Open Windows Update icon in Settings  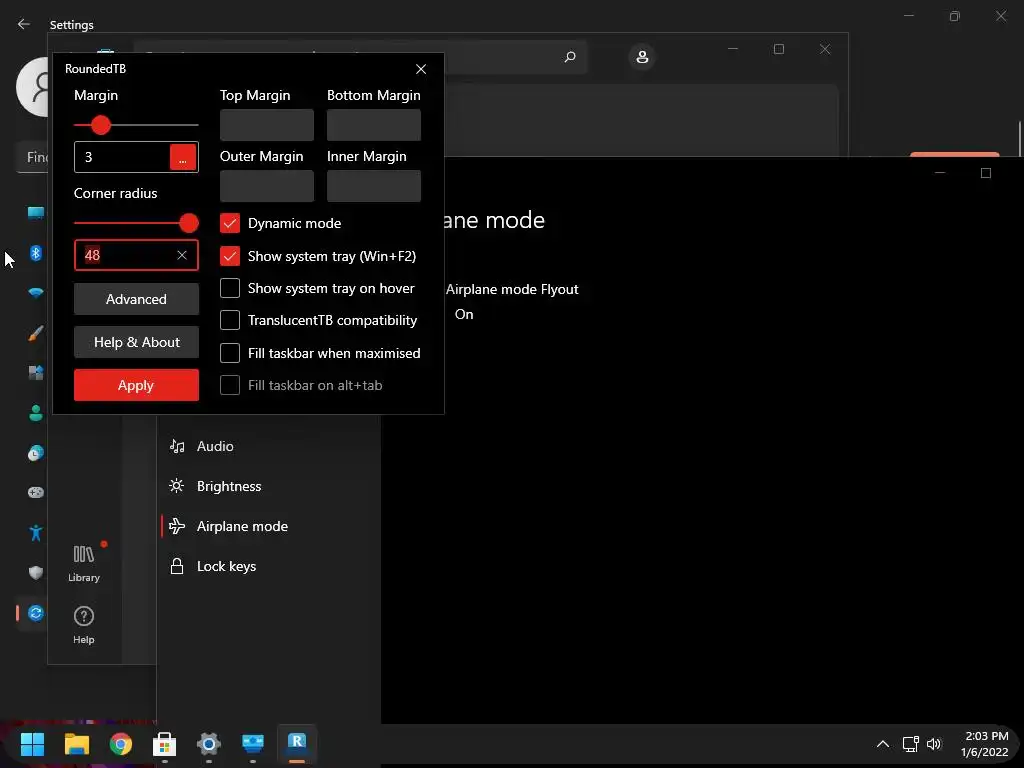pos(35,613)
